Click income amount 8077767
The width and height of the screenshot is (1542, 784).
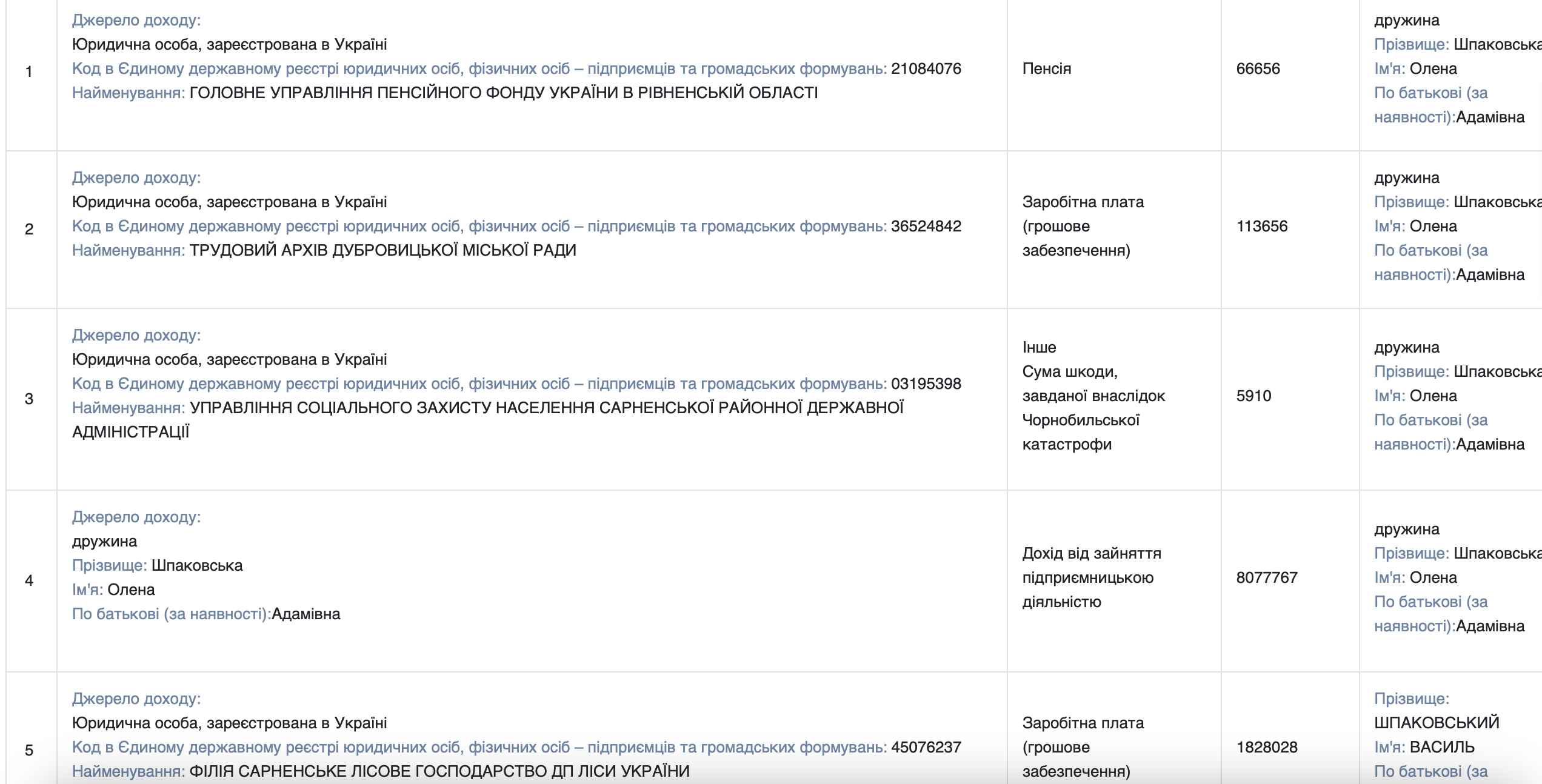1267,578
